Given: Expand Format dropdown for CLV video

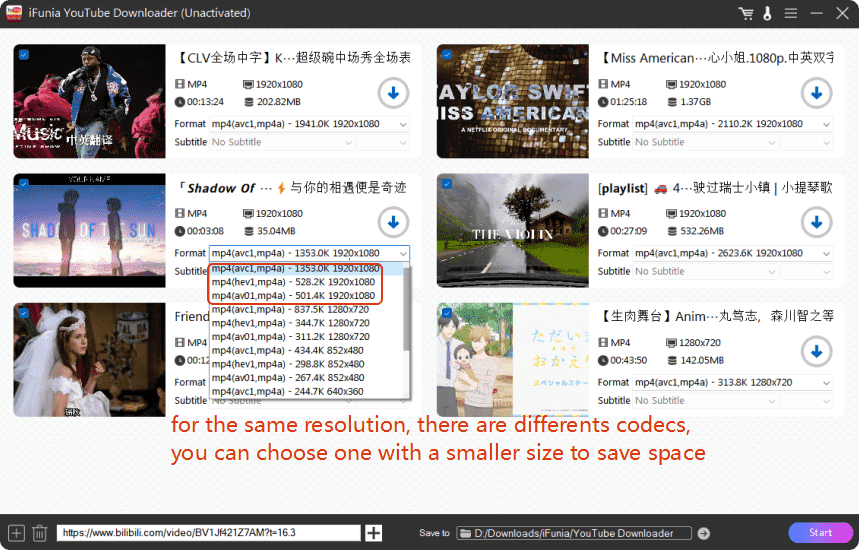Looking at the screenshot, I should point(310,124).
